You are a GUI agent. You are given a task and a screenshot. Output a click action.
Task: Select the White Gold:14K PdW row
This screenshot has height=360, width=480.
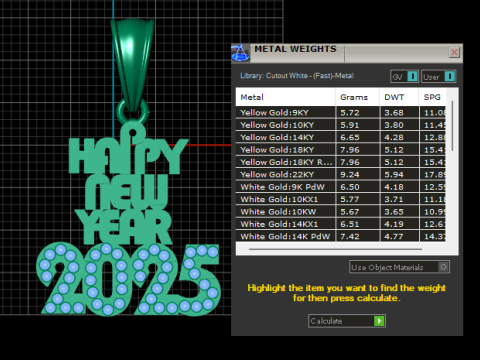(341, 236)
